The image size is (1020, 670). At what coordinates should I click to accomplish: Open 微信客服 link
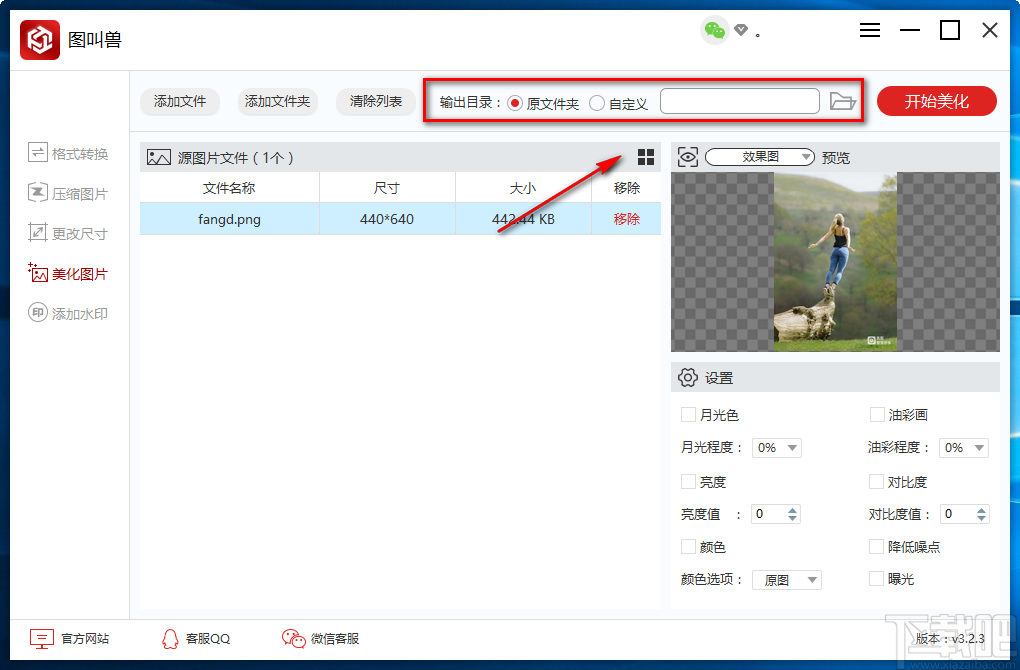click(x=335, y=639)
